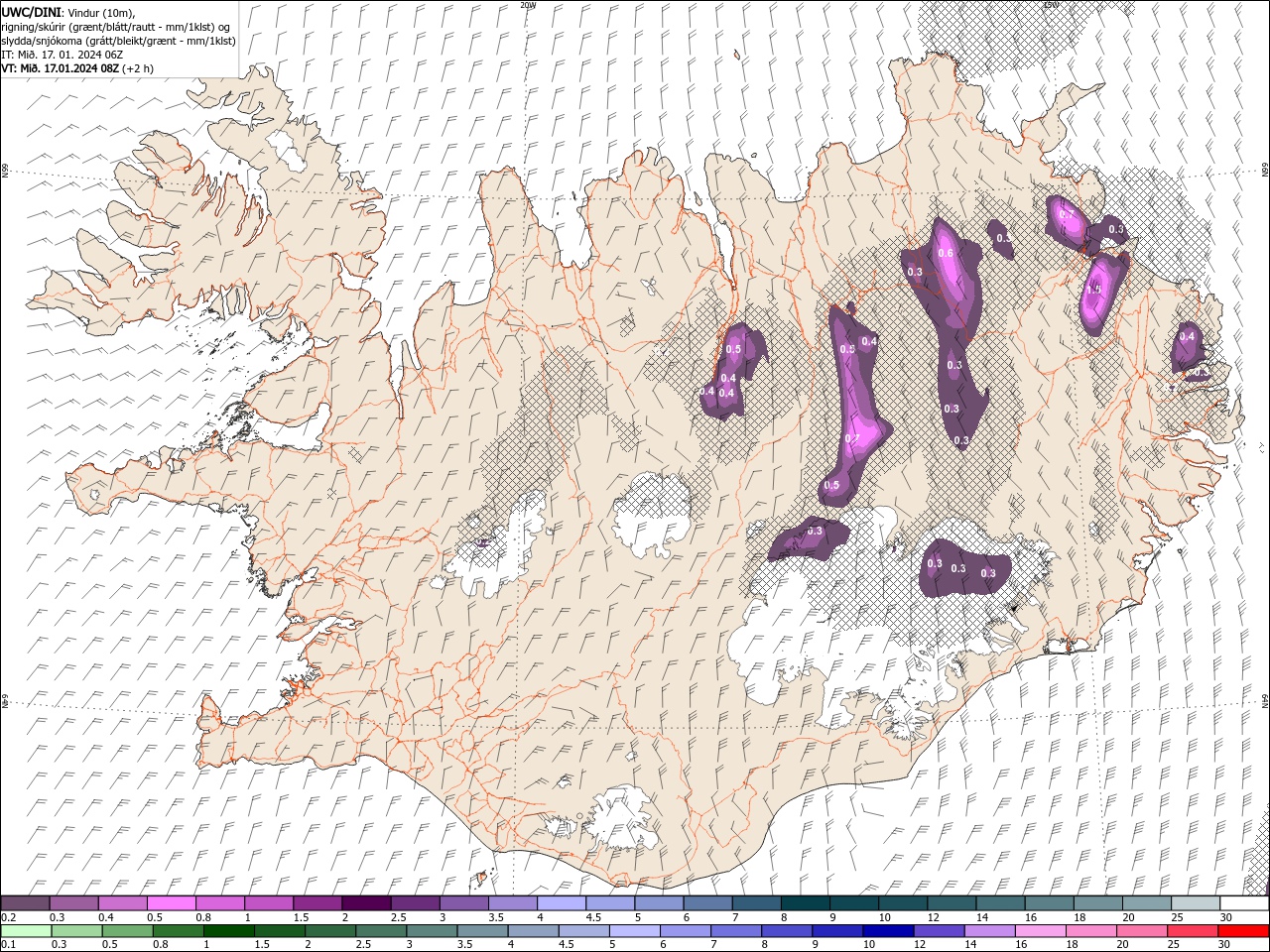The width and height of the screenshot is (1270, 952).
Task: Click the snow legend swatch starting at 0.2
Action: coord(25,903)
